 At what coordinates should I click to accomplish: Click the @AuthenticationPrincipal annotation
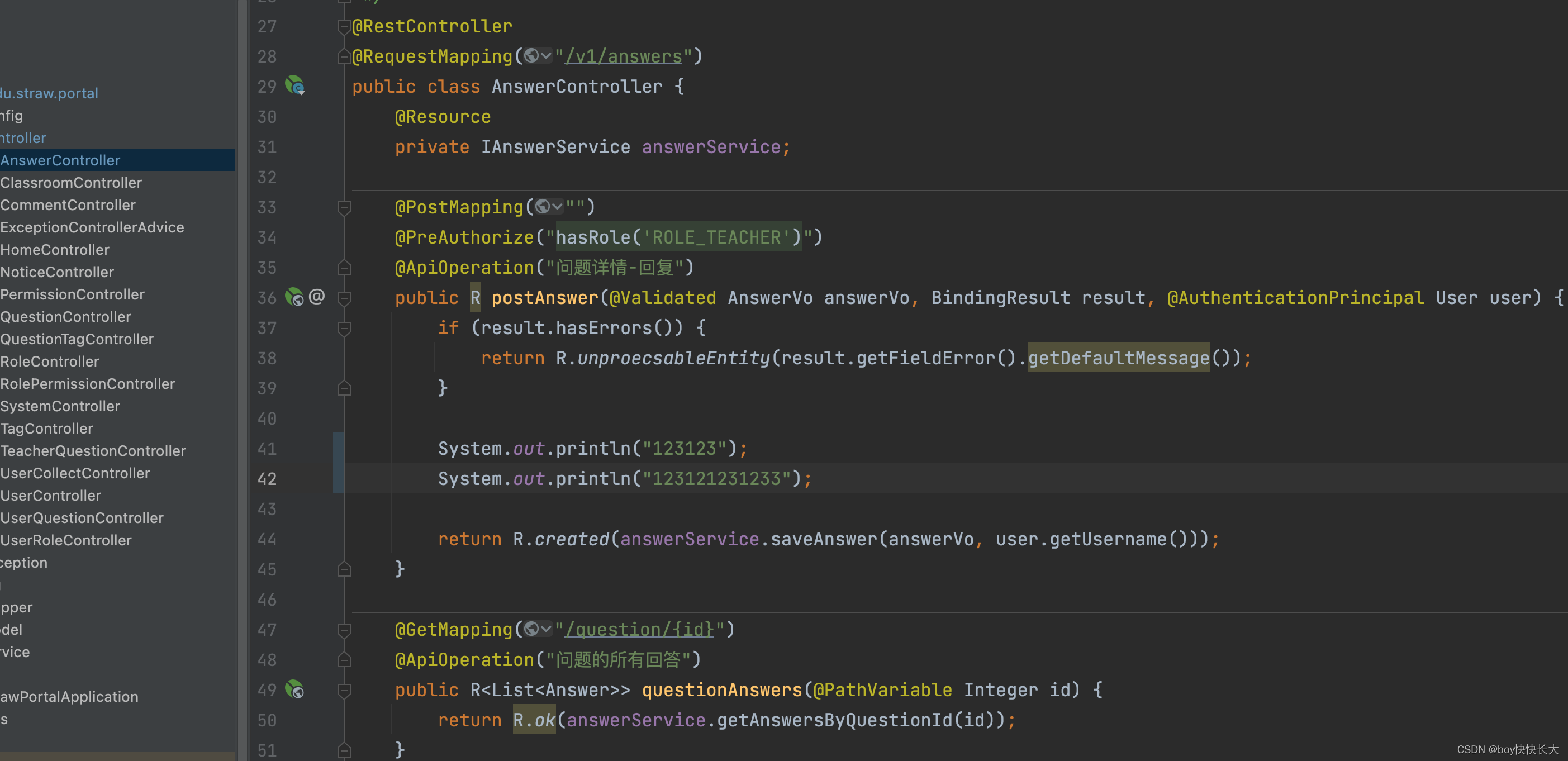click(x=1296, y=298)
